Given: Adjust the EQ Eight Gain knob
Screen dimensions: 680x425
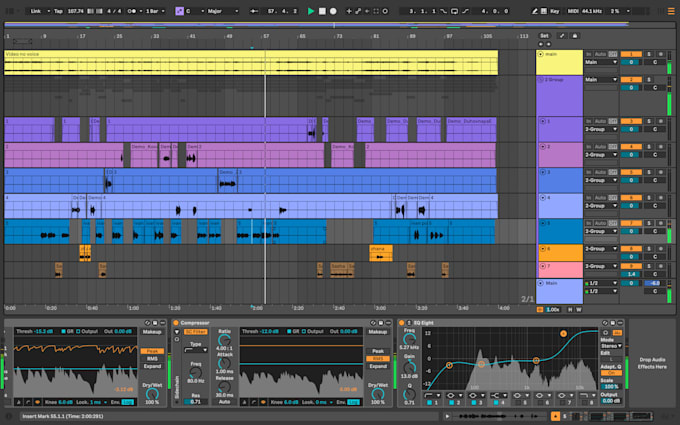Looking at the screenshot, I should pos(409,368).
